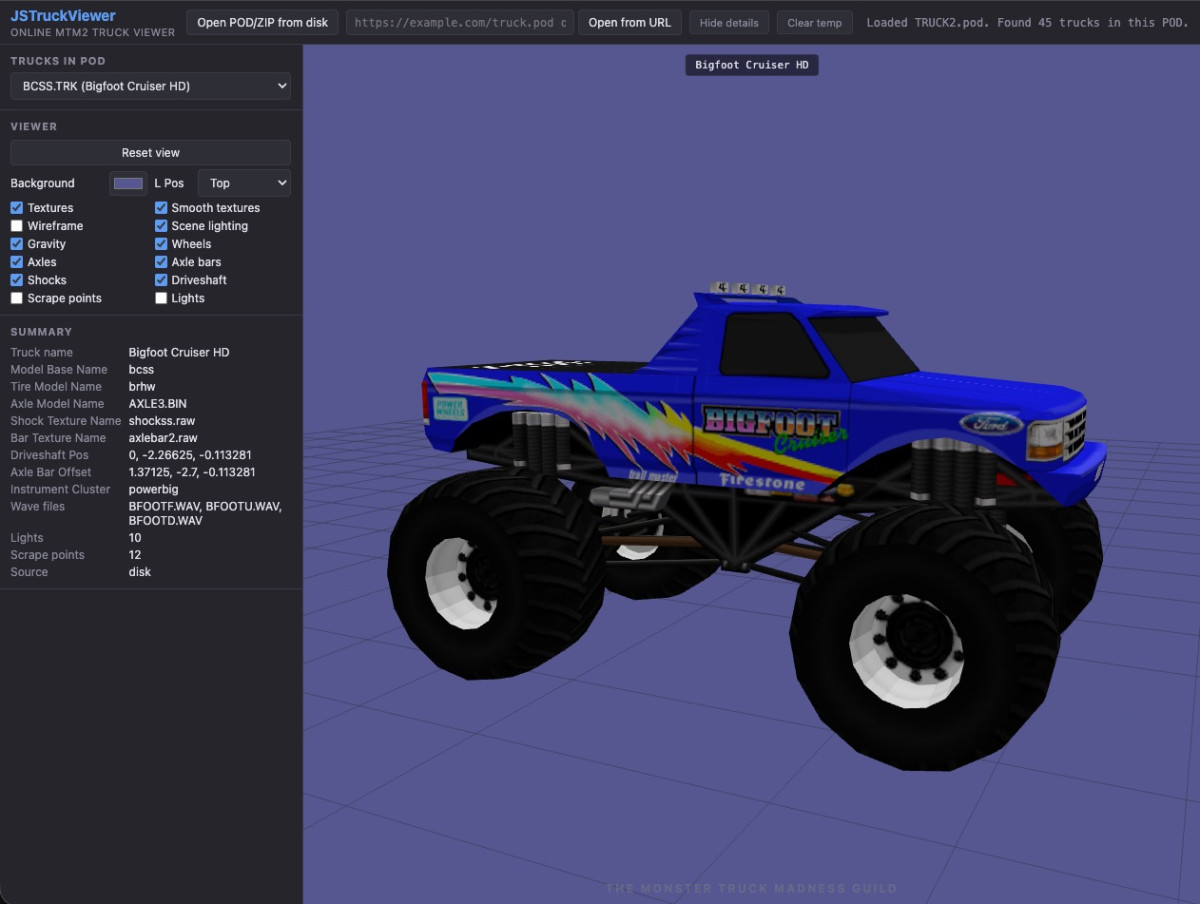Open the Trucks in POD dropdown

point(151,86)
